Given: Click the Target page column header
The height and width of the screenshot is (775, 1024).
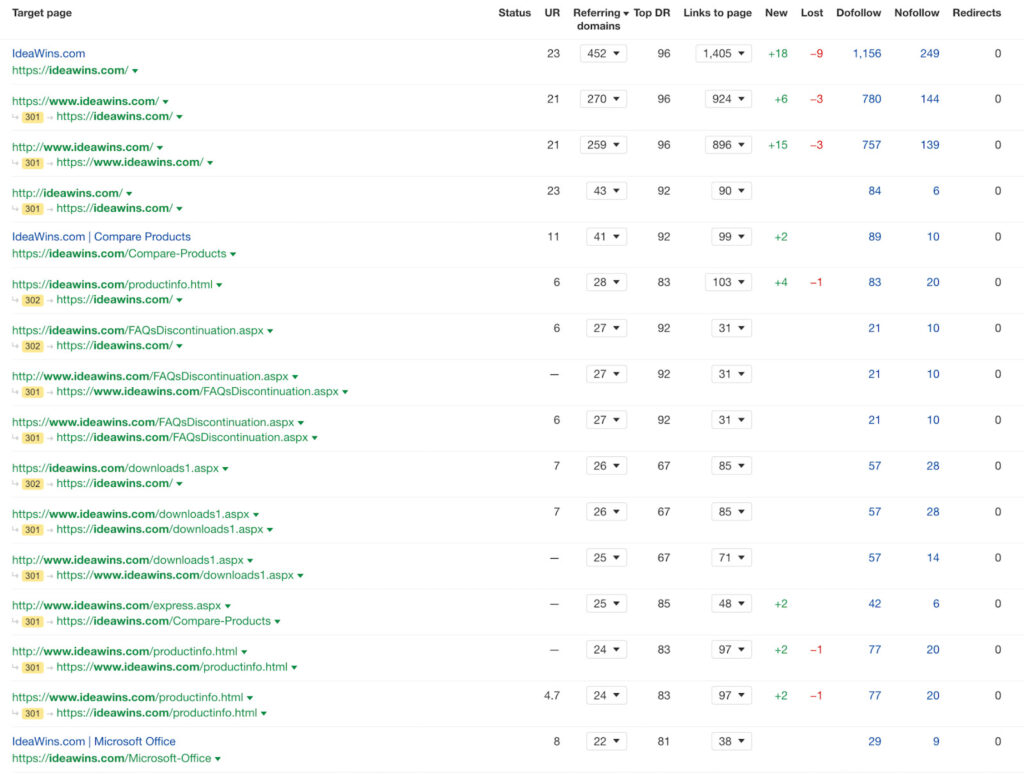Looking at the screenshot, I should (42, 12).
